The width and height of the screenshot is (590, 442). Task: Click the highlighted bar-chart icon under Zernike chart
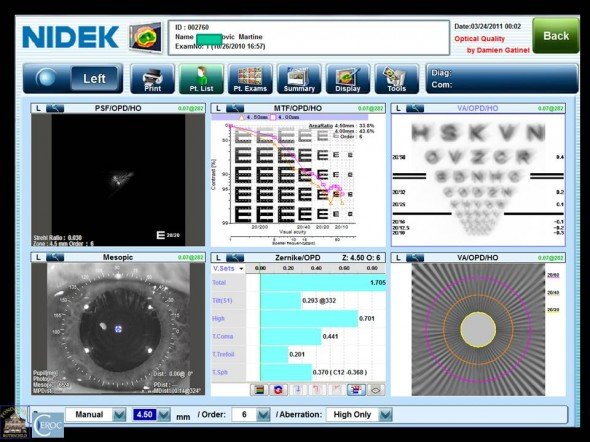click(x=356, y=390)
